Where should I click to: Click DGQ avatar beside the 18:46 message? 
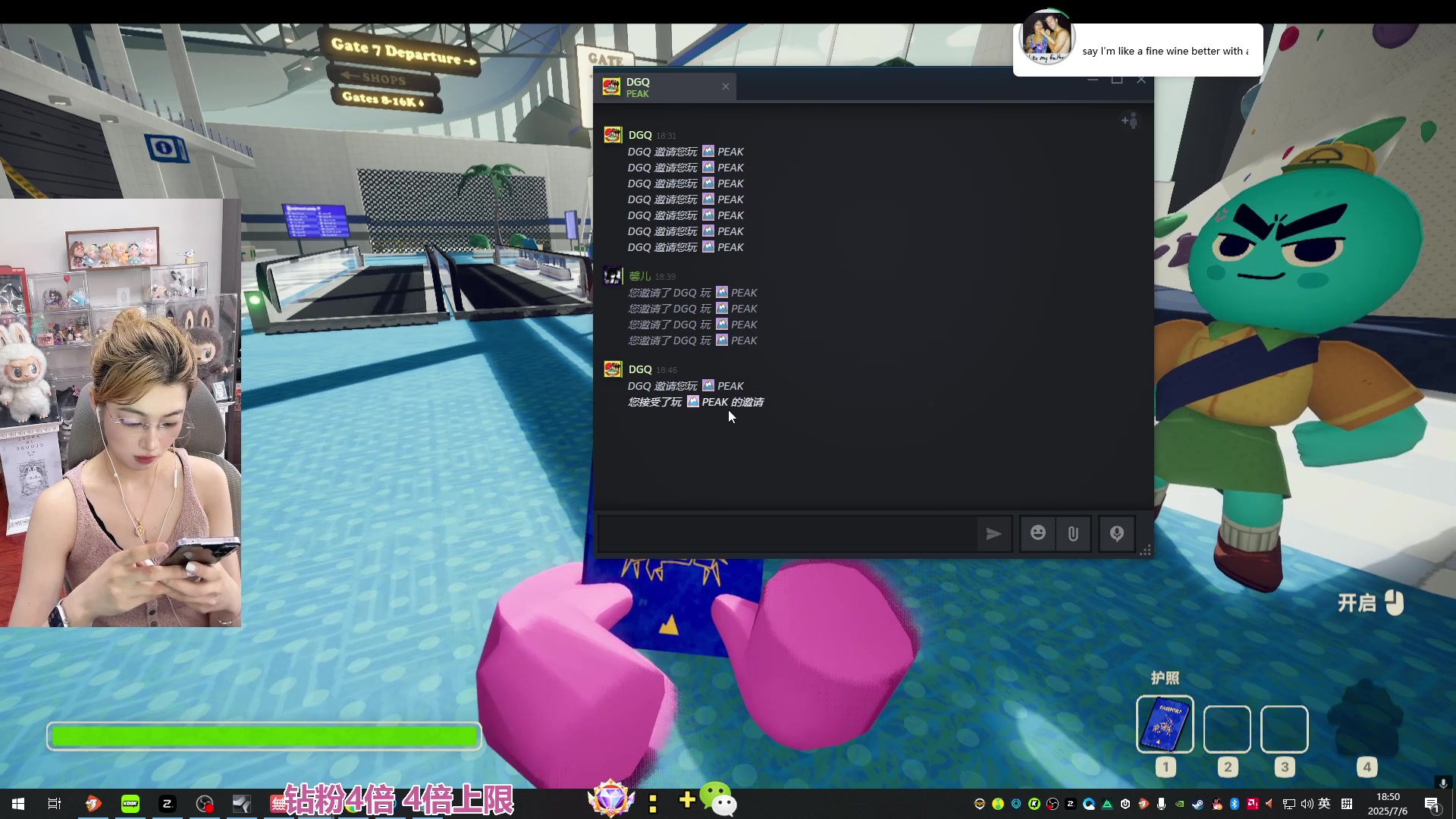tap(613, 369)
